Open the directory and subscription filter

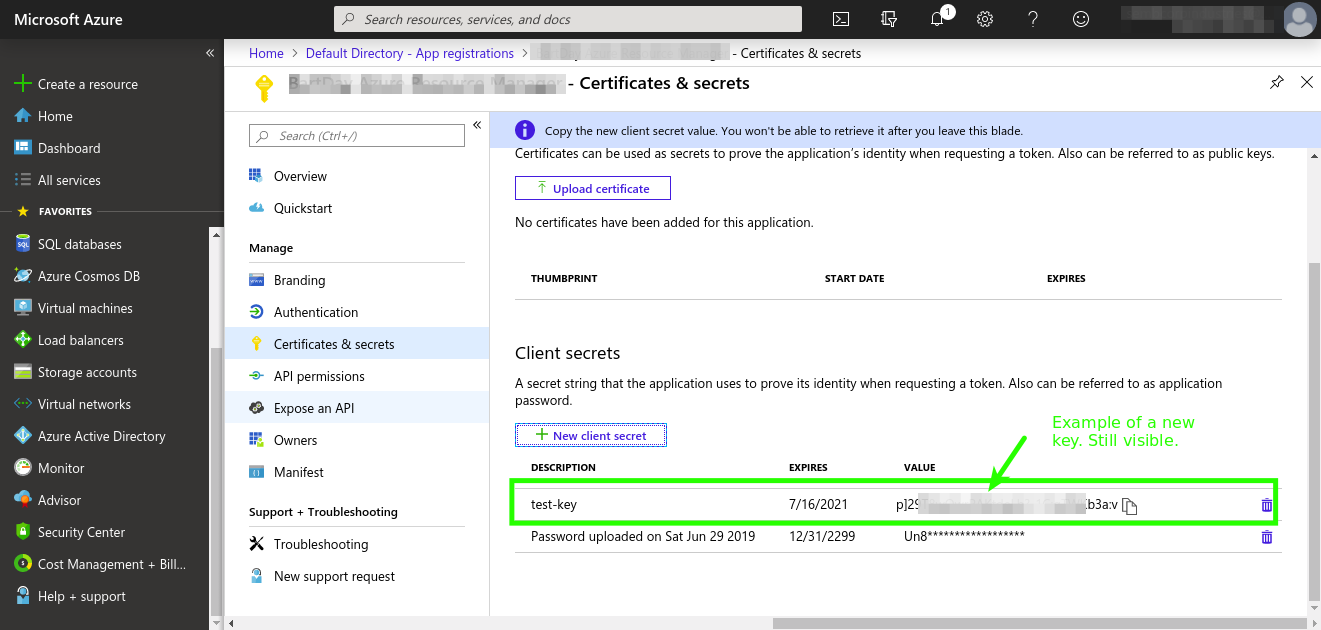(x=889, y=19)
